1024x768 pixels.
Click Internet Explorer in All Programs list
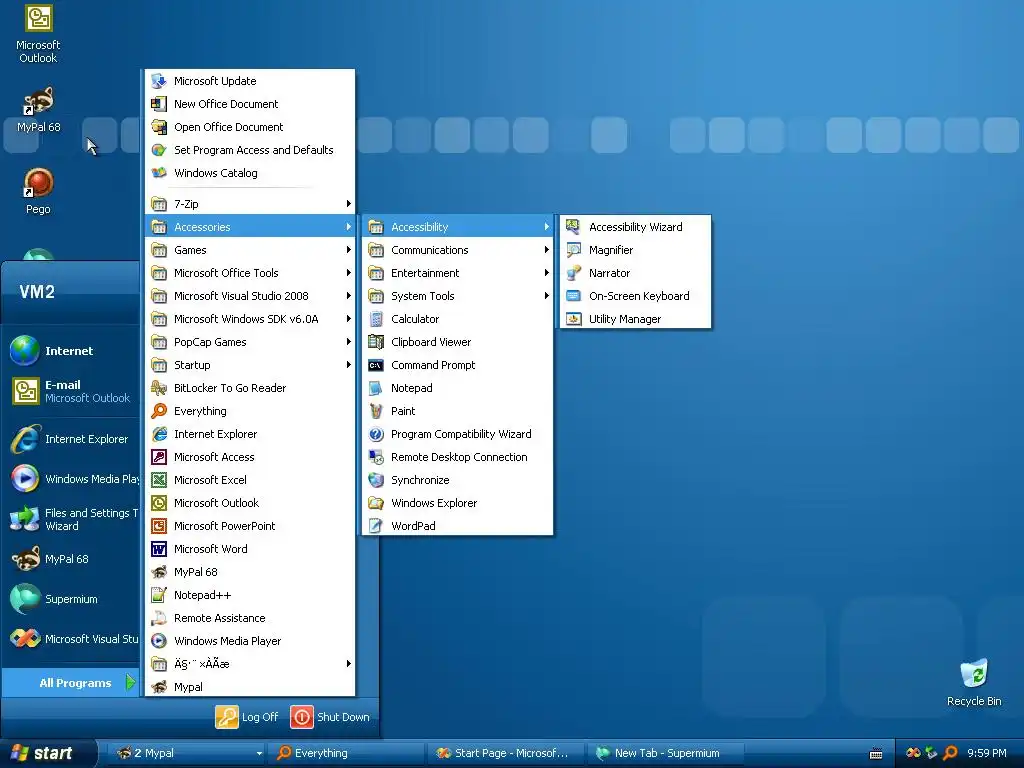click(249, 434)
